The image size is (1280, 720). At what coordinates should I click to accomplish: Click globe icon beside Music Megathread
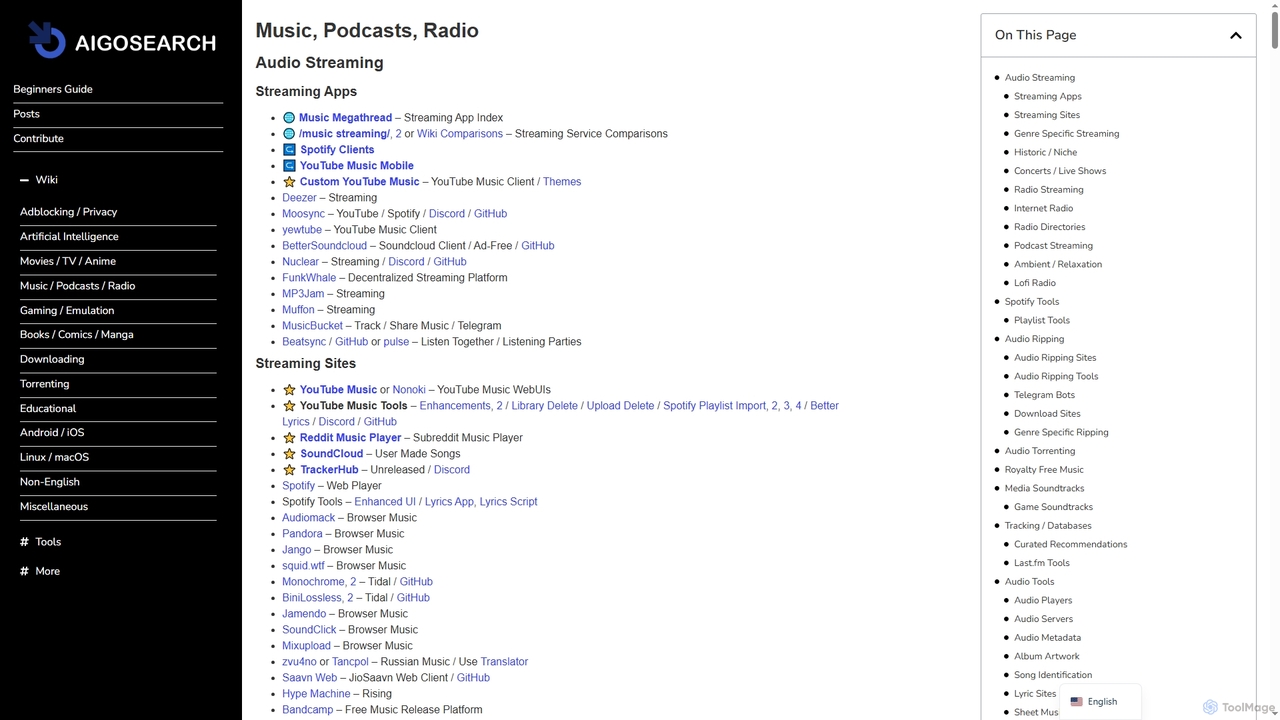click(289, 118)
